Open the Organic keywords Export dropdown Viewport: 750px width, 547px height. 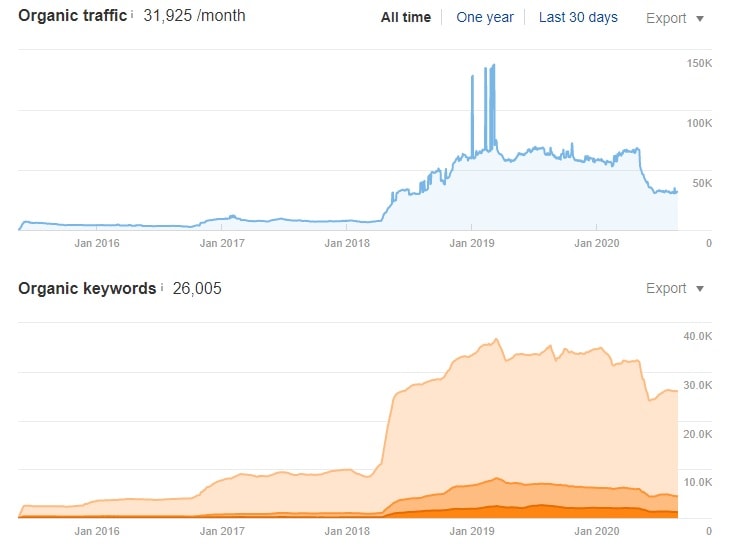point(674,288)
